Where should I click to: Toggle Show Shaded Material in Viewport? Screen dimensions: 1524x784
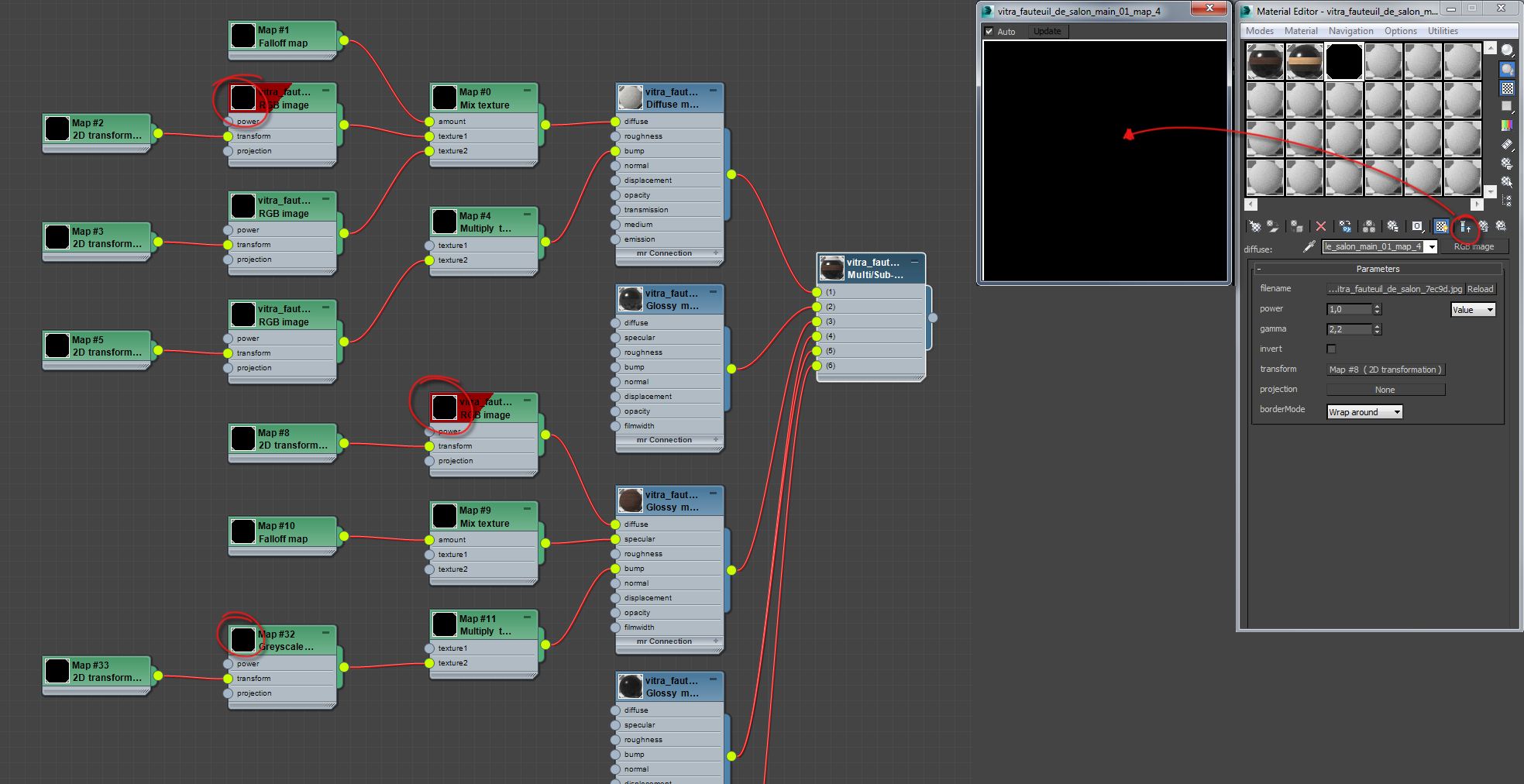[x=1441, y=226]
